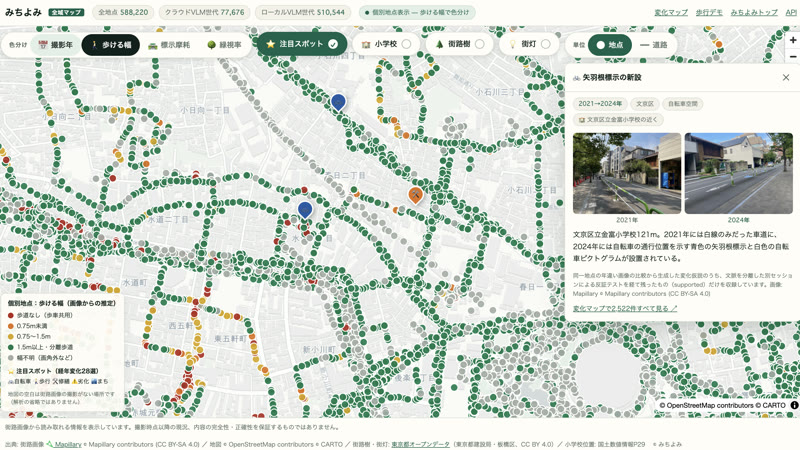Click the gray 幅不明 legend swatch

(x=11, y=358)
